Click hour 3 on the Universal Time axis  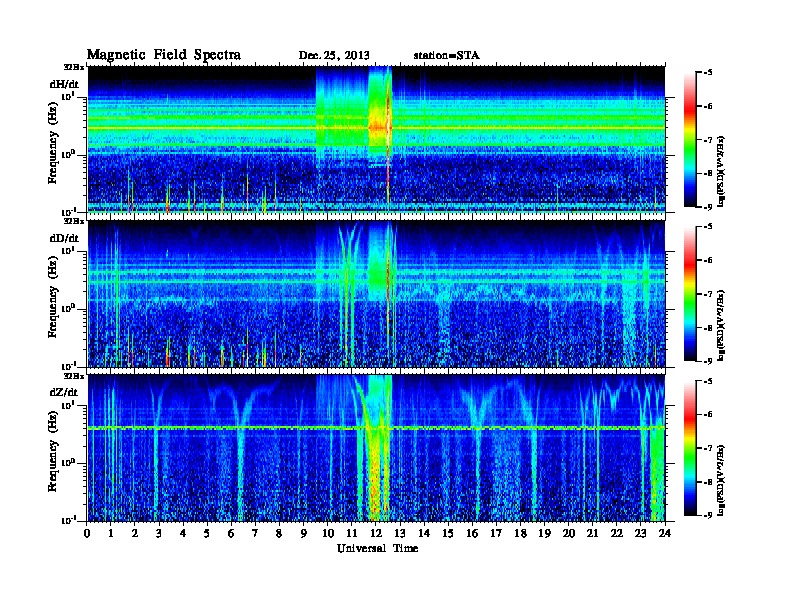point(159,533)
